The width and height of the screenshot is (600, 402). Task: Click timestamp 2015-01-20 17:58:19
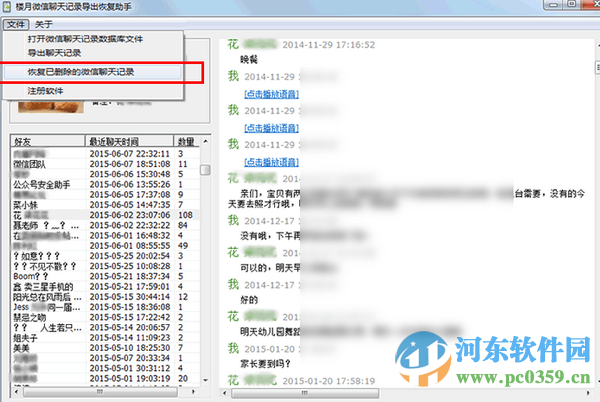click(329, 381)
